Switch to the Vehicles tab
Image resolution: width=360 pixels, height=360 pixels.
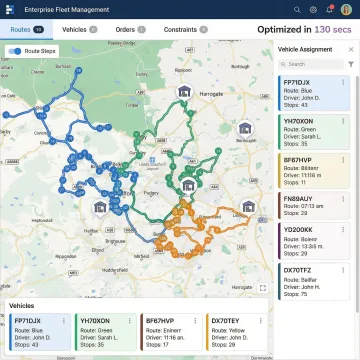[x=79, y=30]
